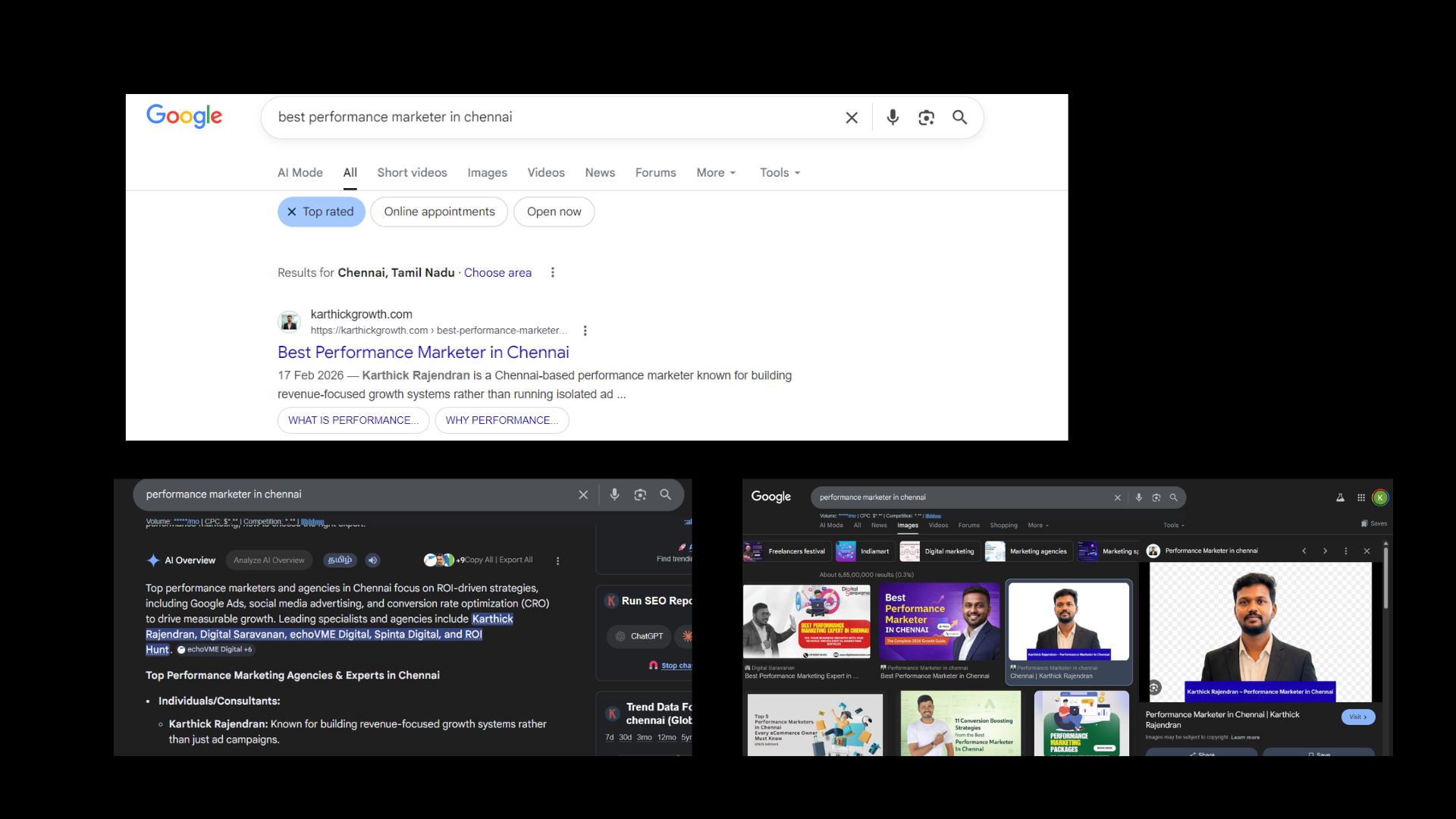
Task: Switch to the AI Mode tab in the light results
Action: click(x=300, y=173)
